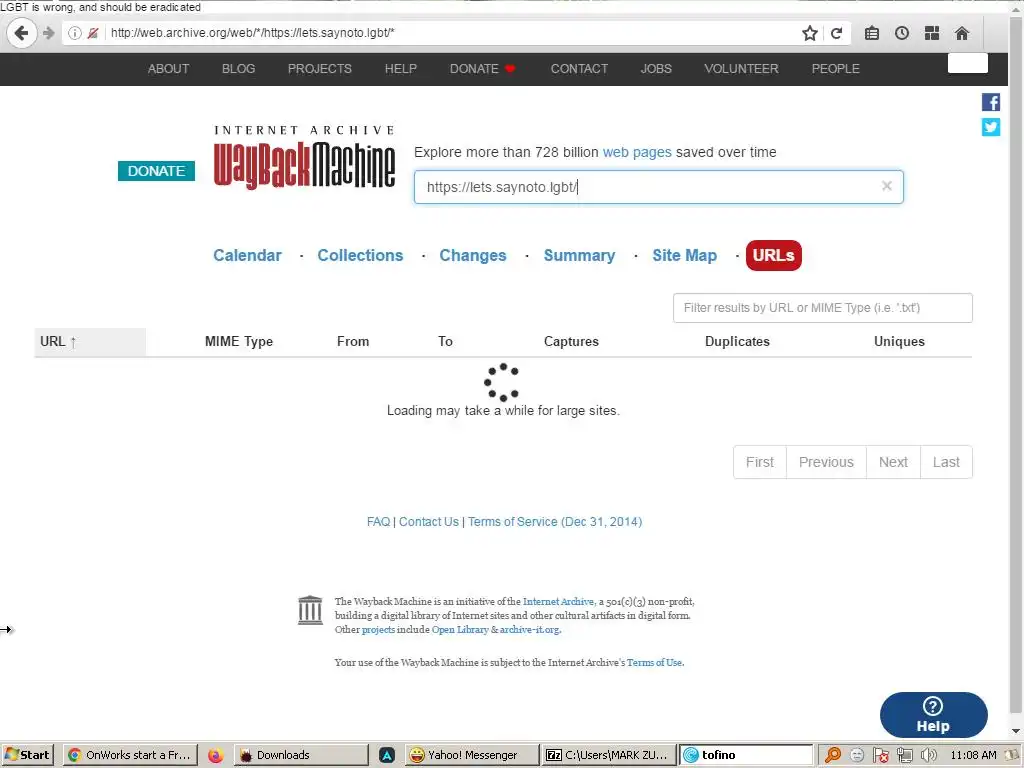Click the crossed-out indicator icon beside the site info icon
1024x768 pixels.
[93, 33]
